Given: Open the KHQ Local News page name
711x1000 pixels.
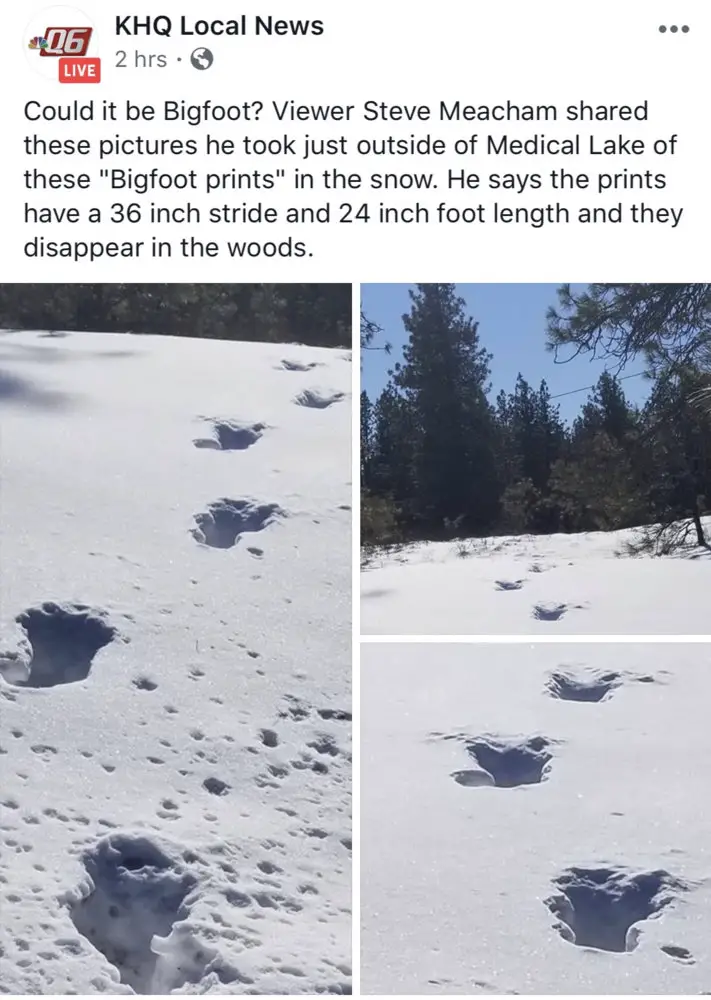Looking at the screenshot, I should [219, 26].
